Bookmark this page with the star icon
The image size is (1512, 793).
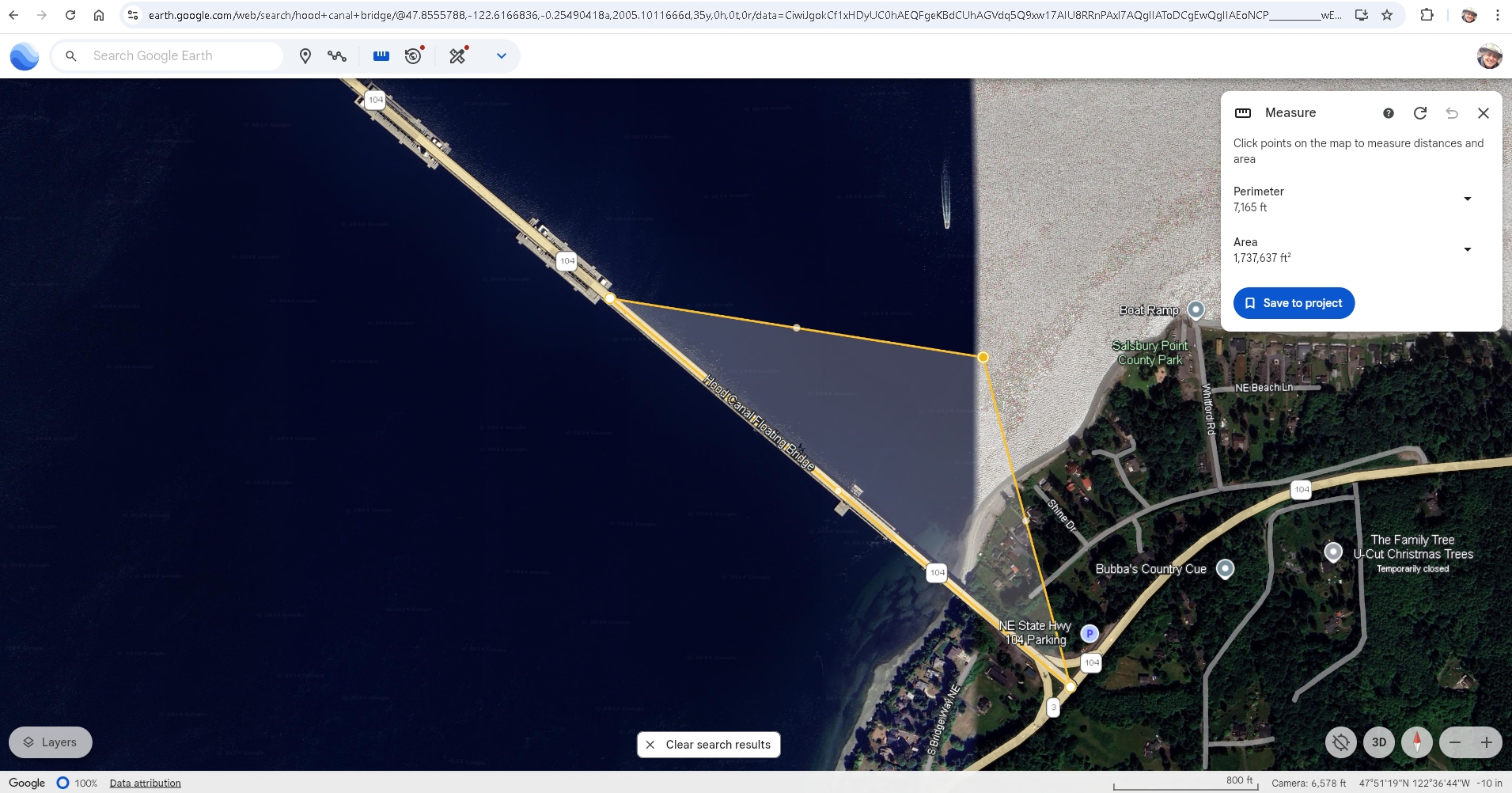point(1387,15)
